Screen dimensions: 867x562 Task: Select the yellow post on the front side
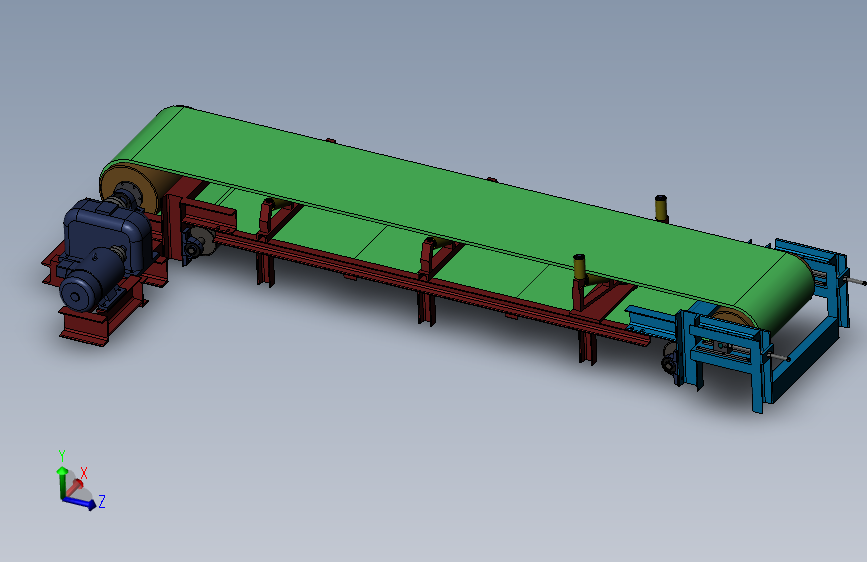click(x=579, y=267)
